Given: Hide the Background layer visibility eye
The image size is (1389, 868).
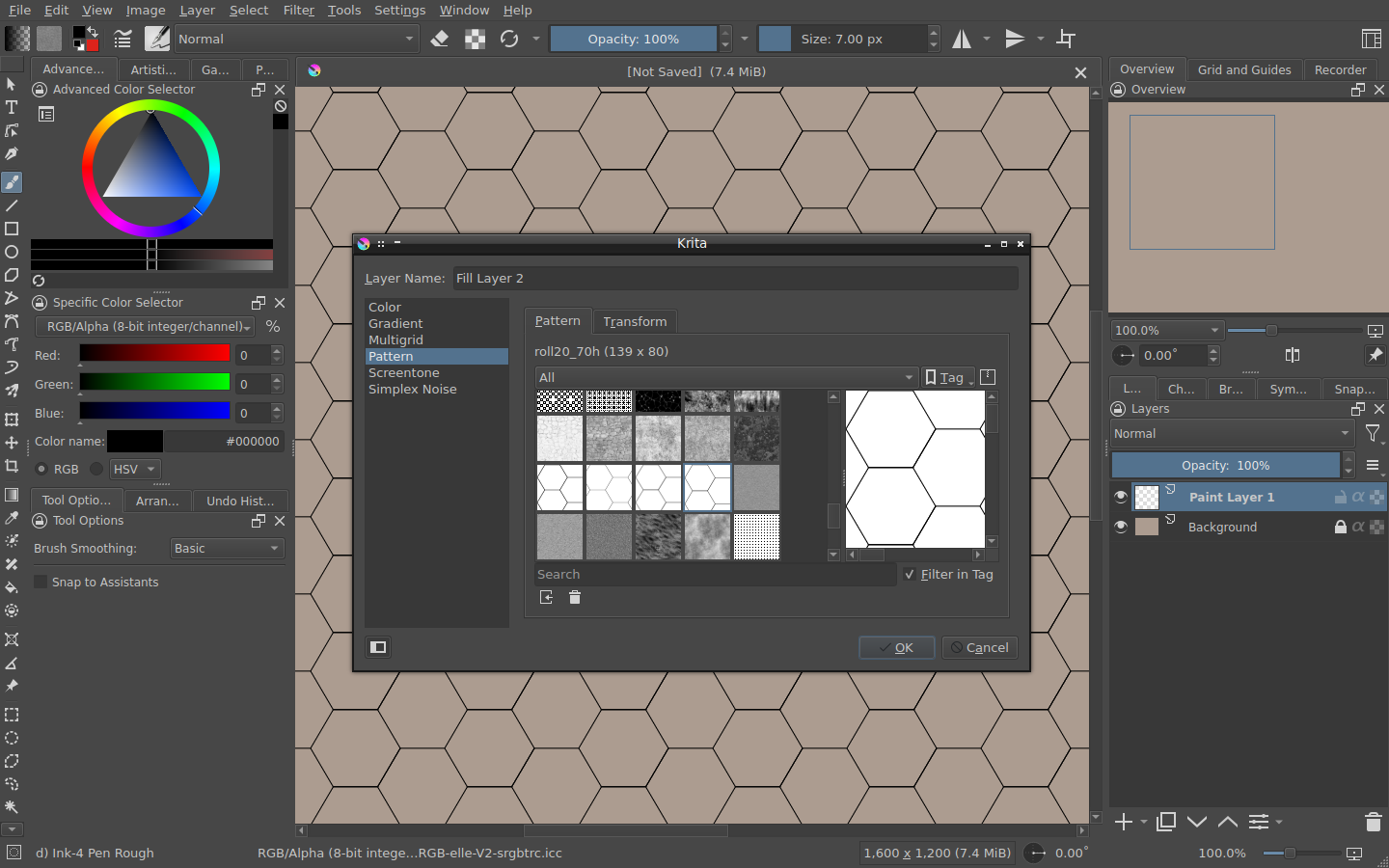Looking at the screenshot, I should coord(1121,527).
